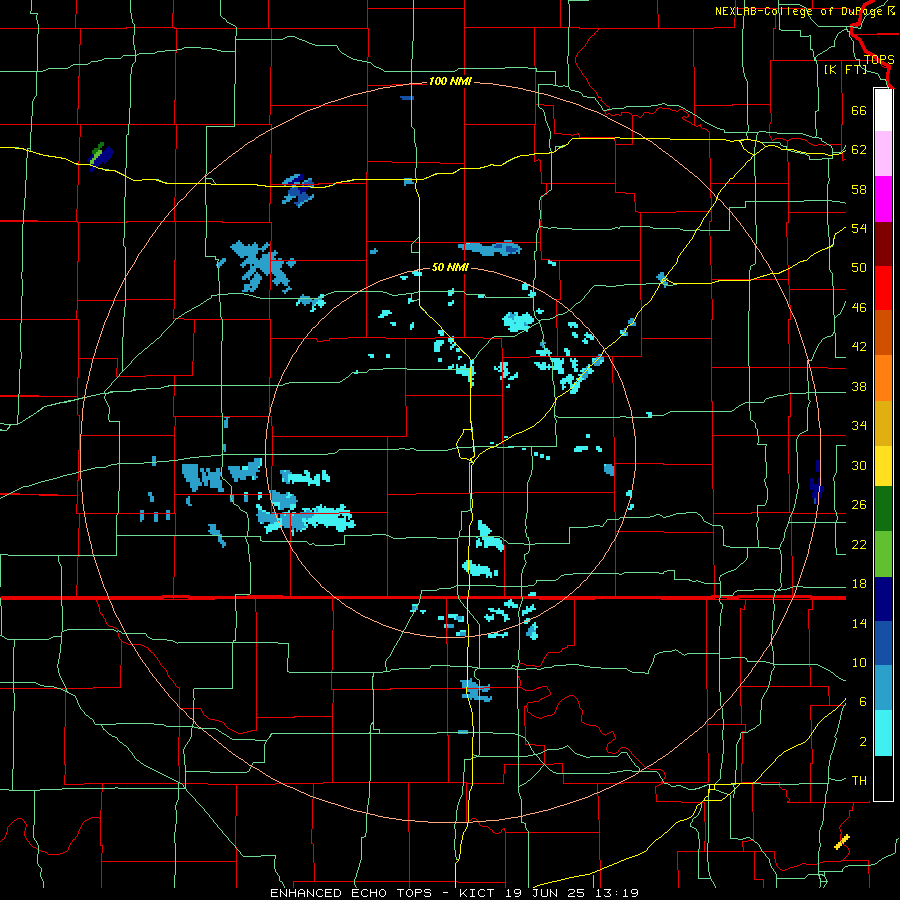Click the yellow marker in the lower right corner

[x=842, y=842]
